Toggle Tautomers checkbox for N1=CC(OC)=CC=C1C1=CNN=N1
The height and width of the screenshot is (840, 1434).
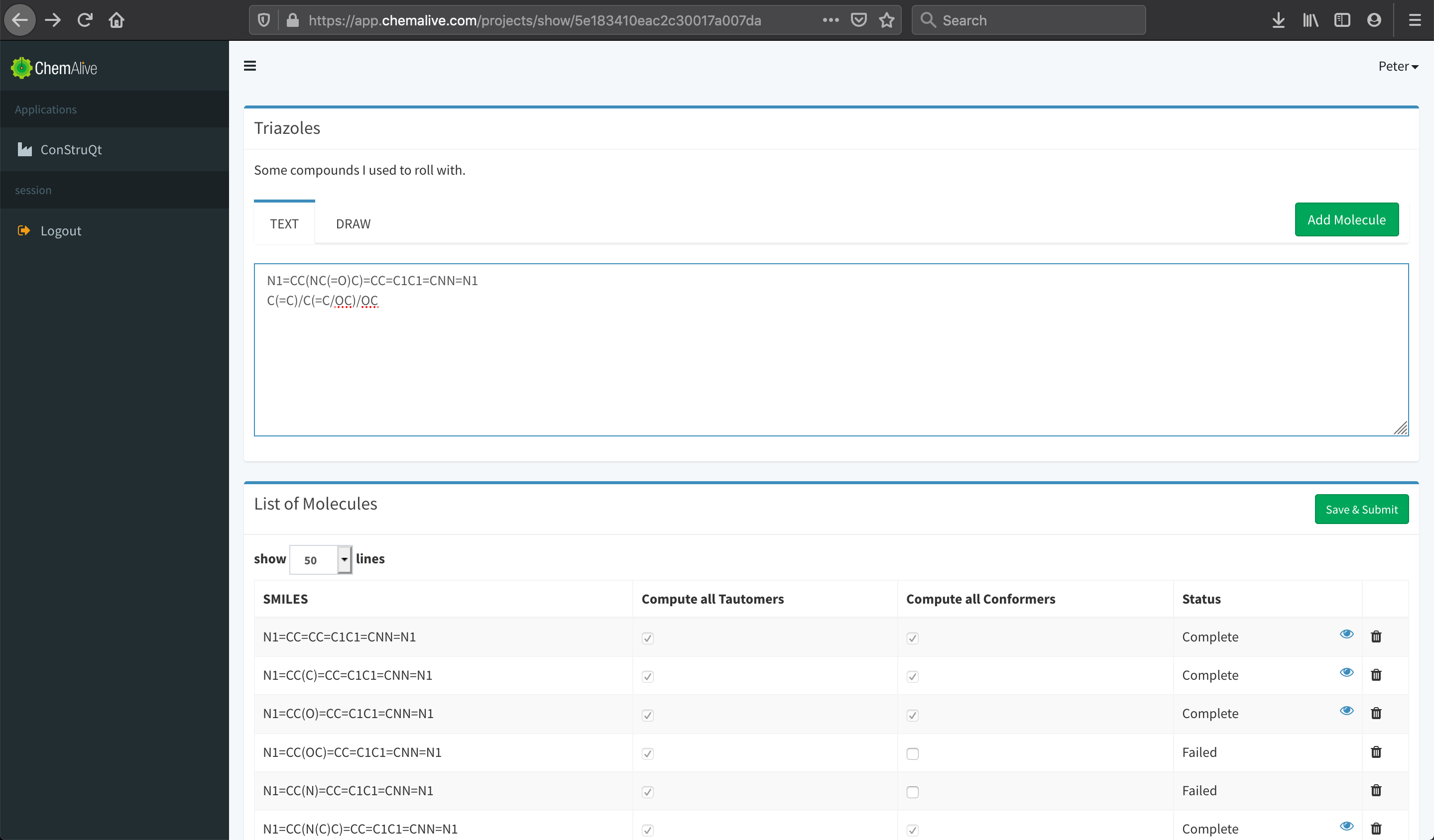[x=648, y=753]
